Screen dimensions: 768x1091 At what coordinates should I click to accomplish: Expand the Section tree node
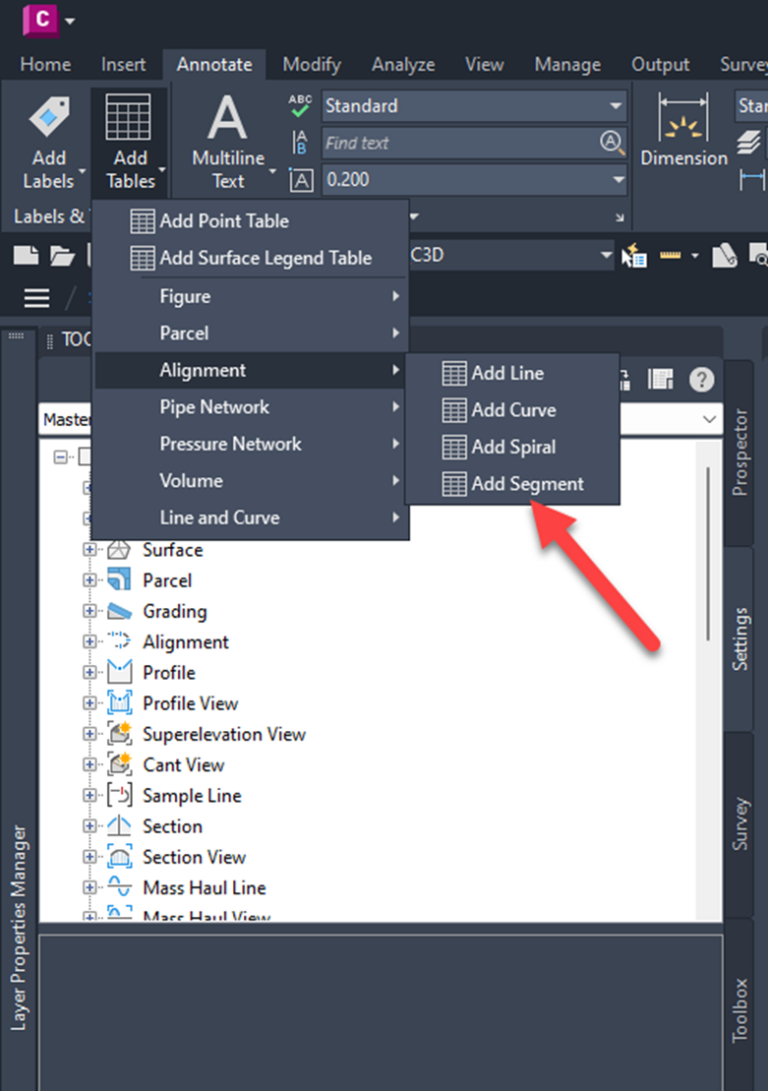[x=89, y=826]
